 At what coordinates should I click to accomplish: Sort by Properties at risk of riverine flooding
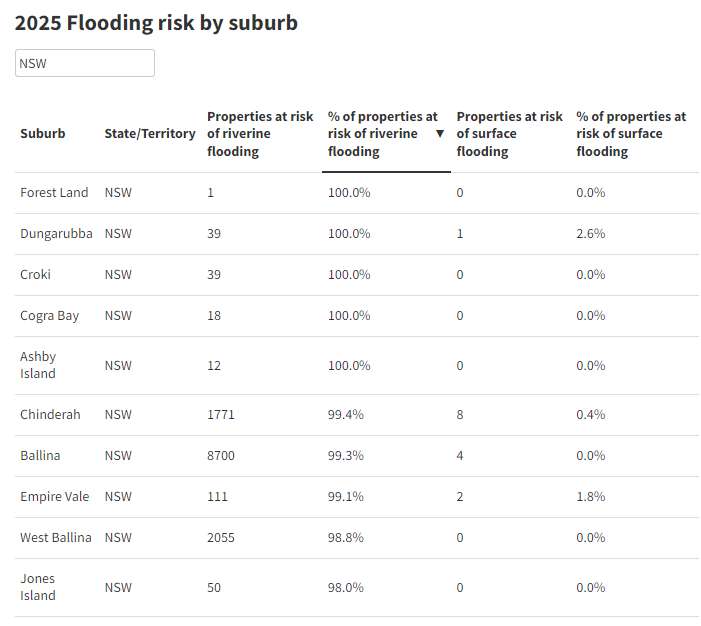pos(260,134)
